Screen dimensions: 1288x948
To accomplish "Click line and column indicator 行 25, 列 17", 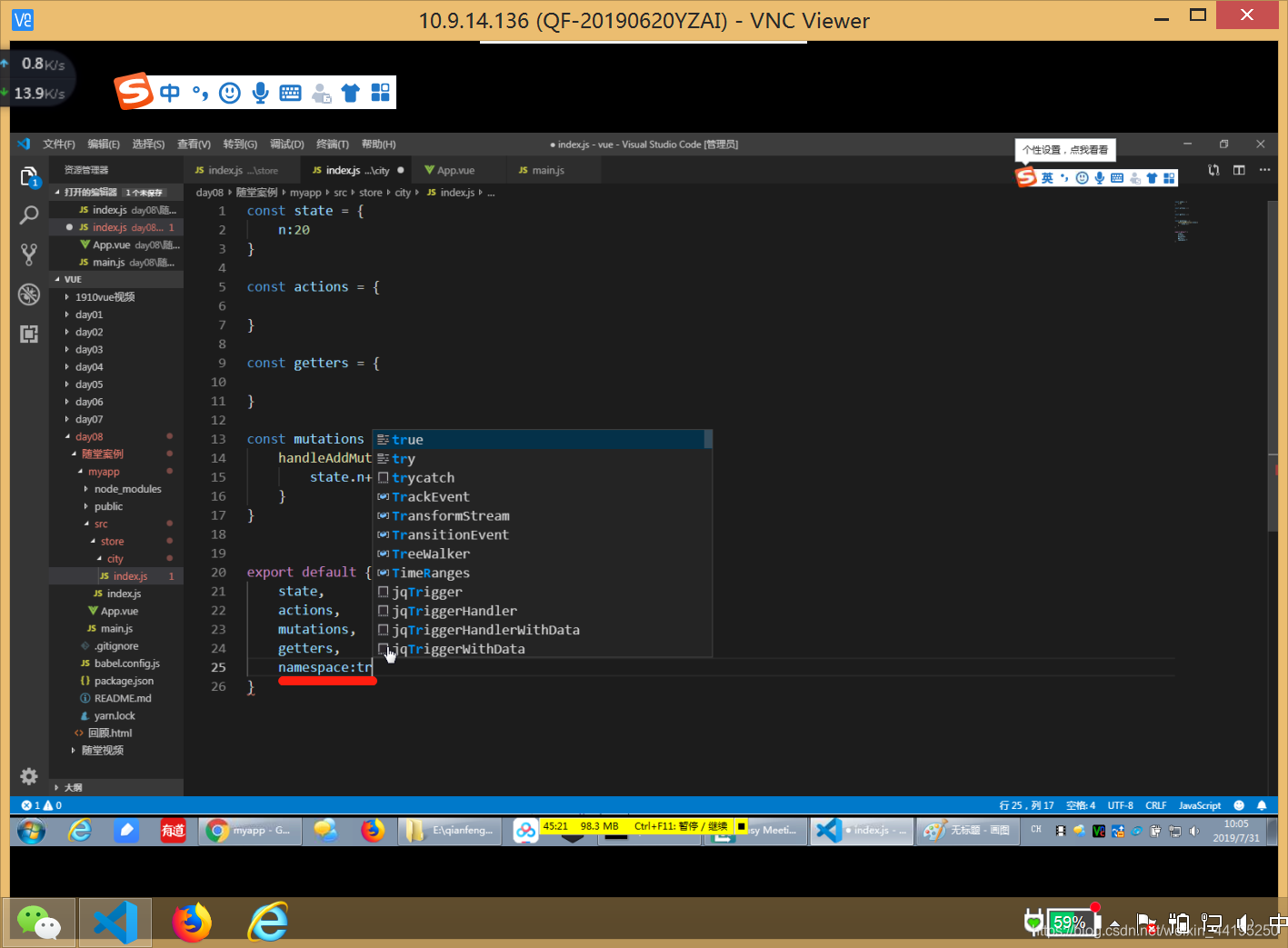I will pyautogui.click(x=1026, y=805).
